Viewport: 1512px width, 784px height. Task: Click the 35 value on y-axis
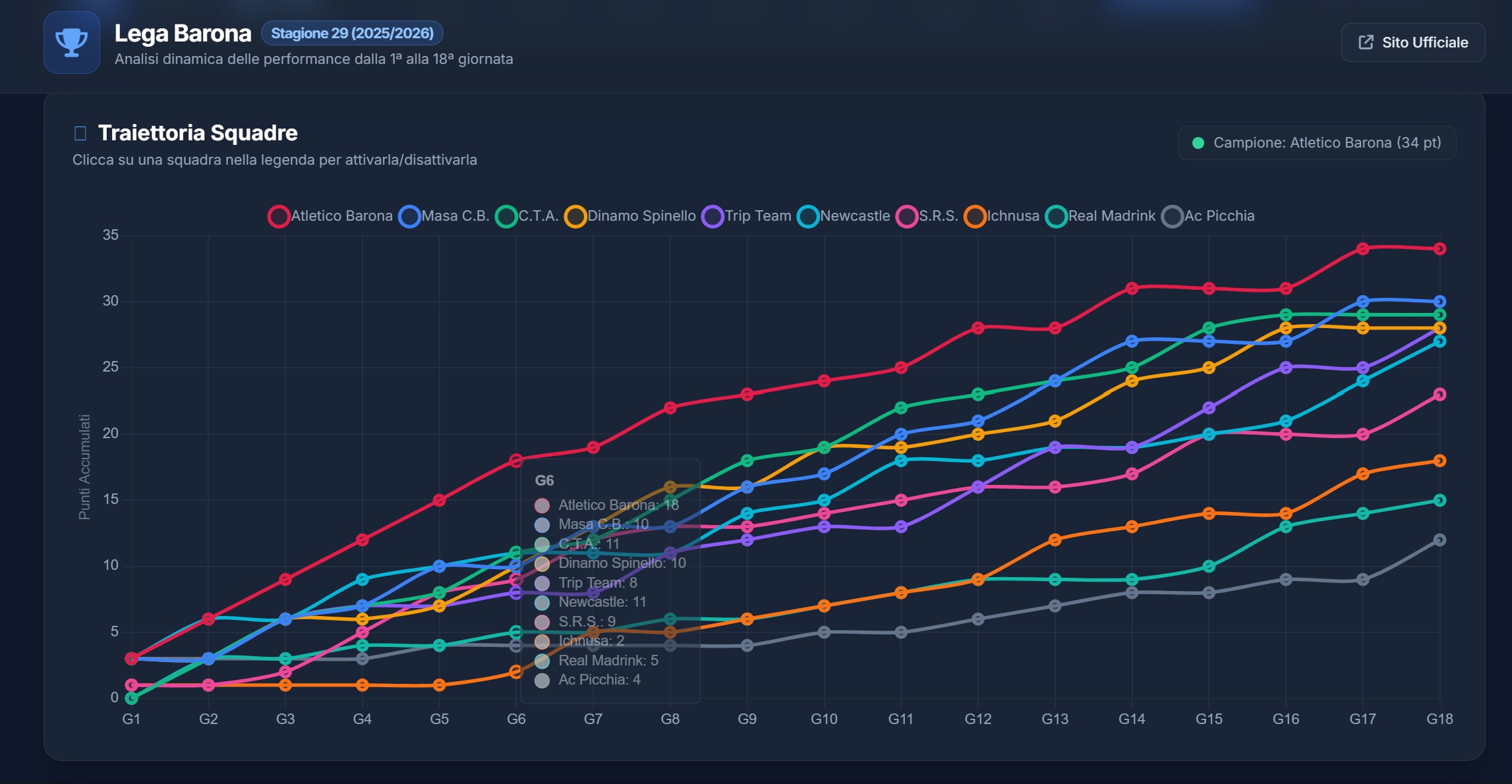tap(111, 235)
